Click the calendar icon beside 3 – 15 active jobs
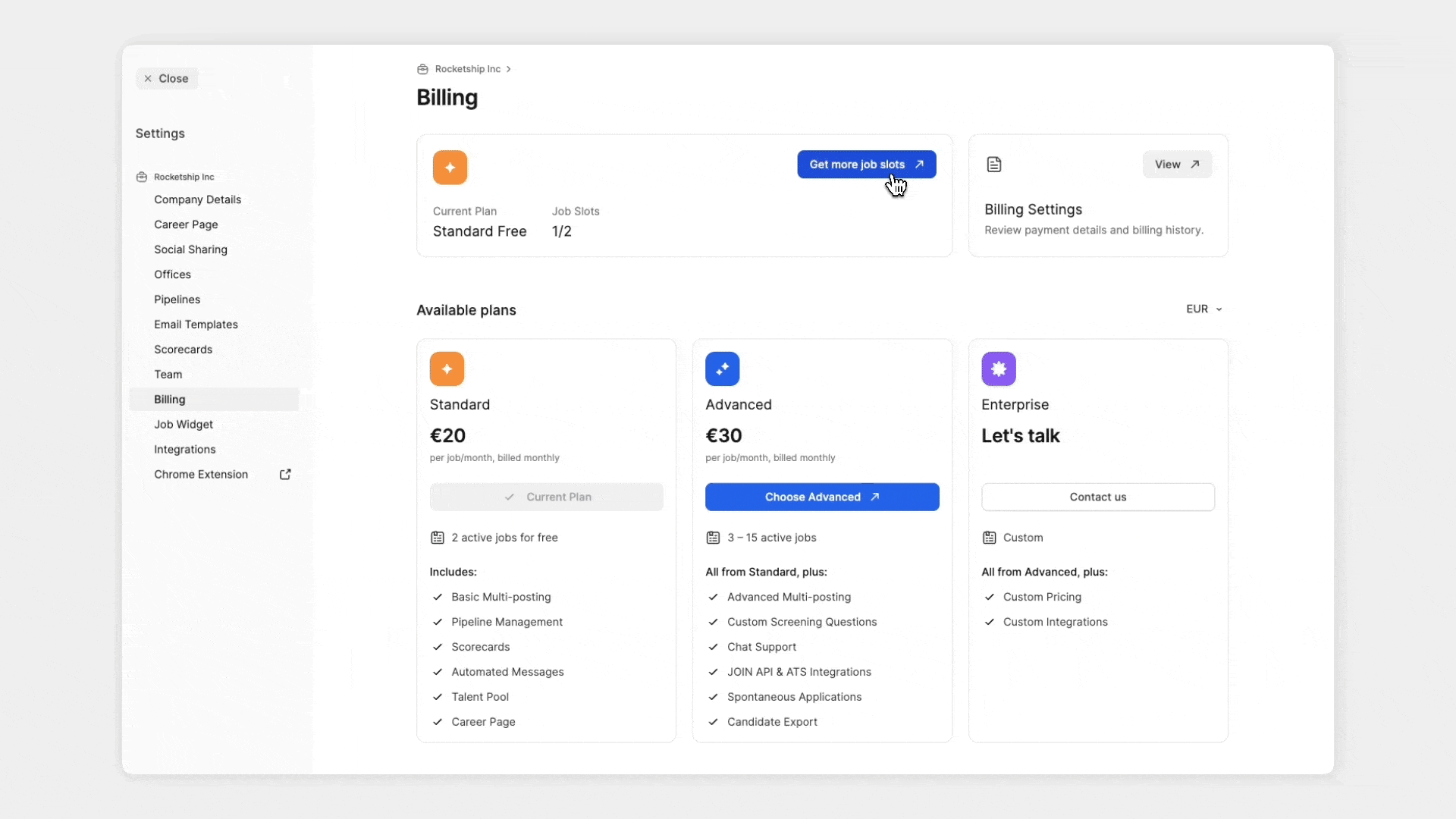Viewport: 1456px width, 819px height. (x=713, y=538)
